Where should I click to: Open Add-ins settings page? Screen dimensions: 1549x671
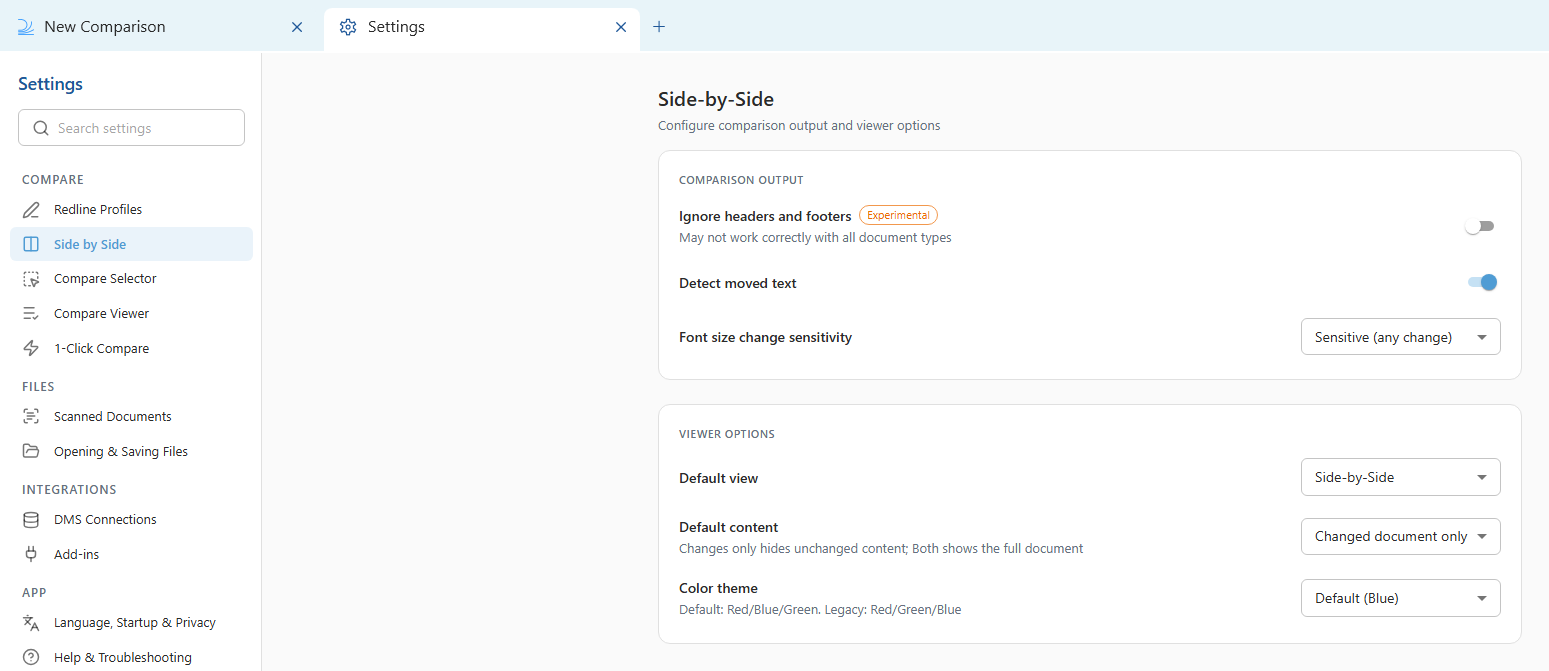[x=131, y=554]
